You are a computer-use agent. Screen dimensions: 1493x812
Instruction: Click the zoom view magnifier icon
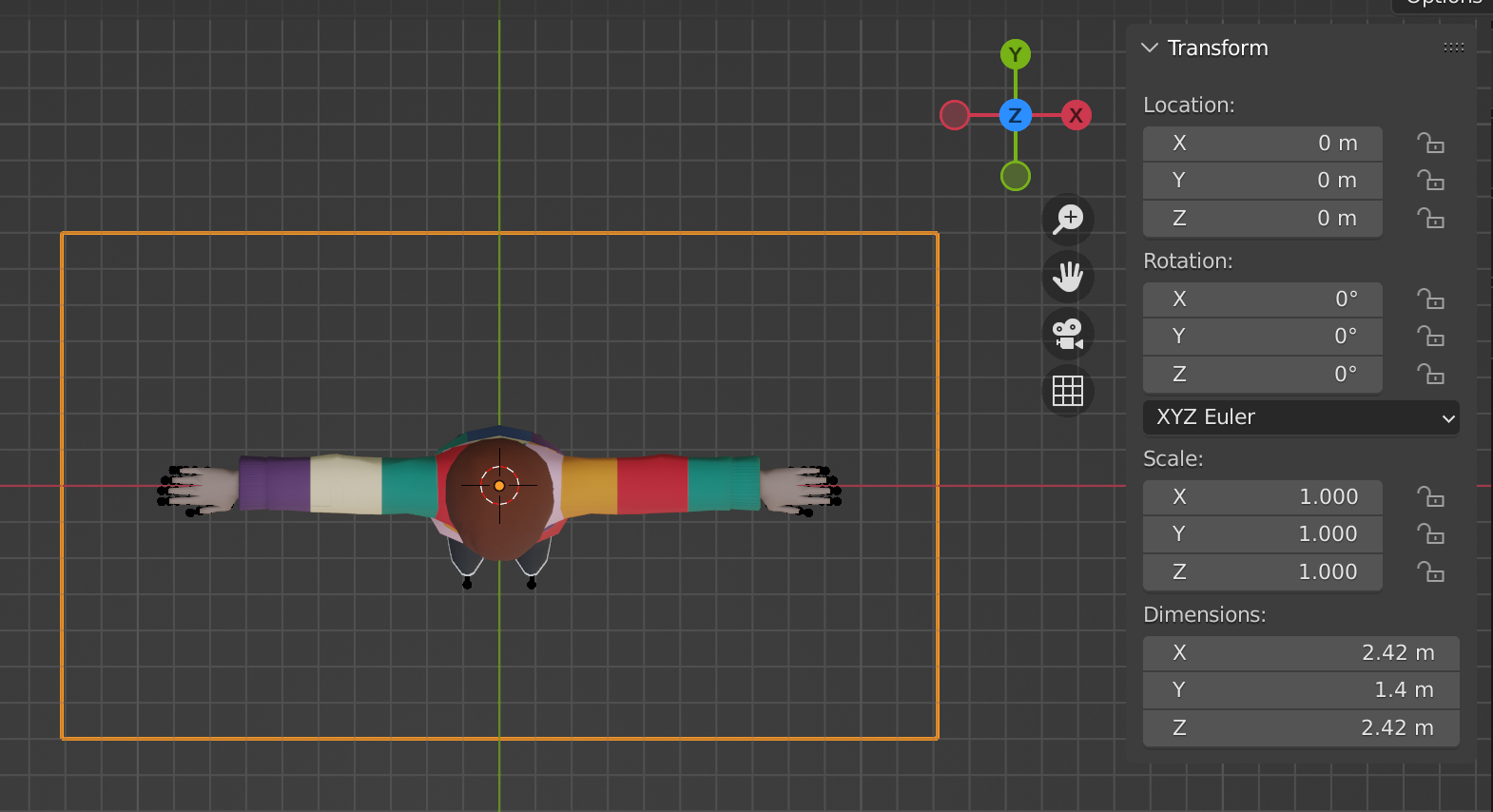click(x=1068, y=220)
